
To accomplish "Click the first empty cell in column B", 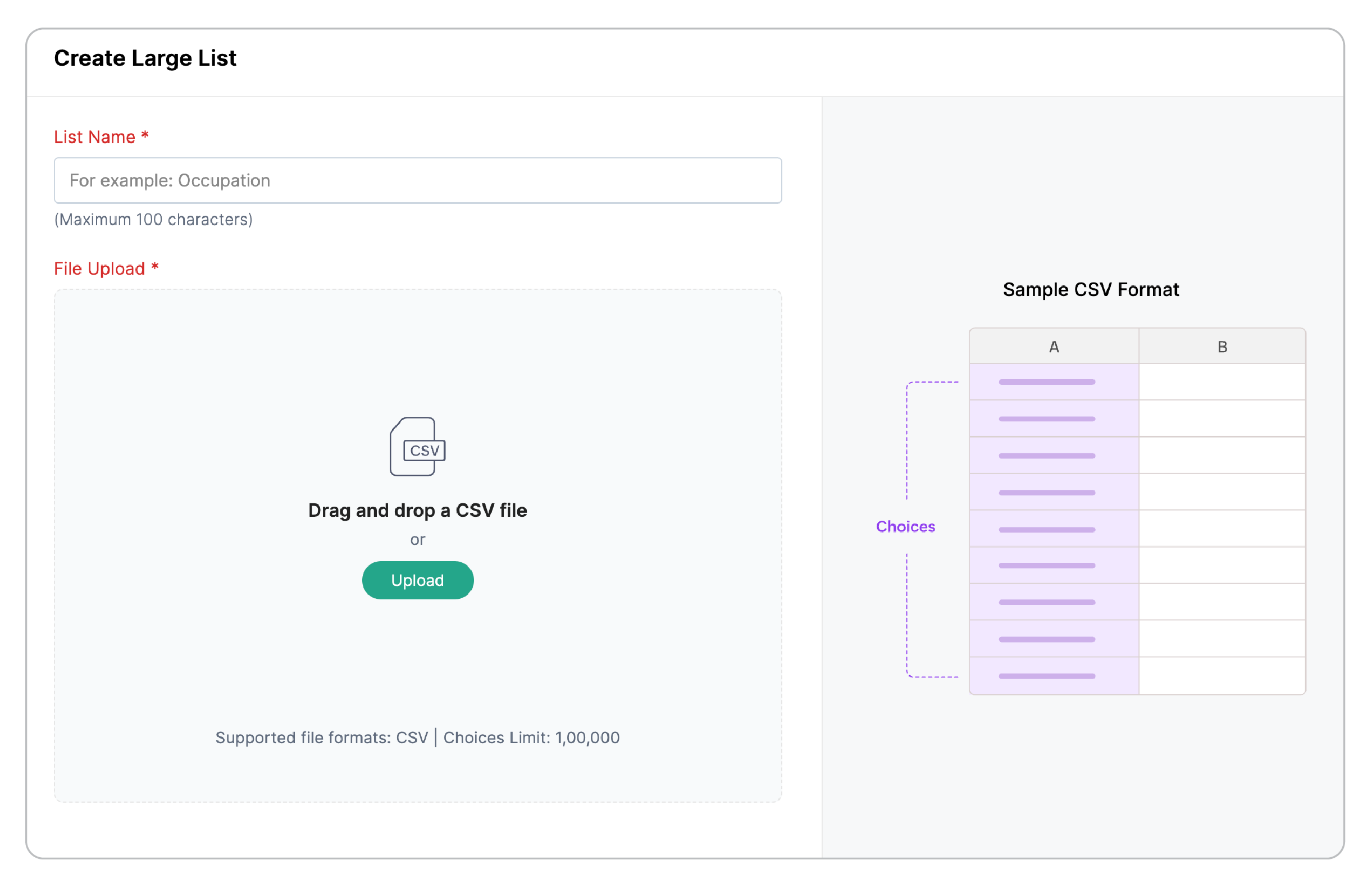I will point(1222,382).
